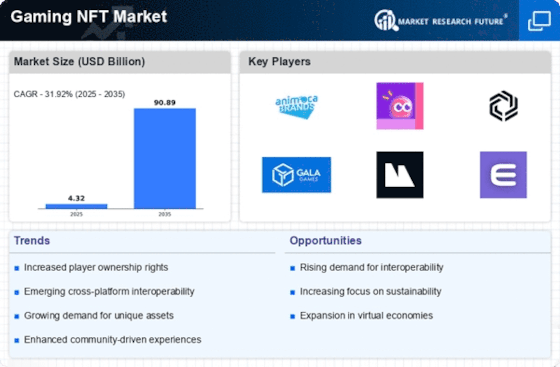The width and height of the screenshot is (560, 367).
Task: Open the Gala Games logo
Action: point(296,175)
